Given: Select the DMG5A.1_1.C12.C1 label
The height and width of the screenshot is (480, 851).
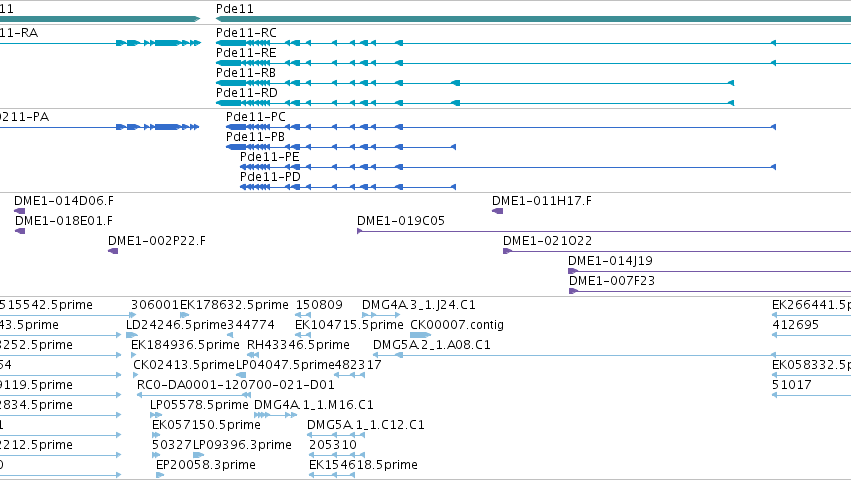Looking at the screenshot, I should [366, 426].
